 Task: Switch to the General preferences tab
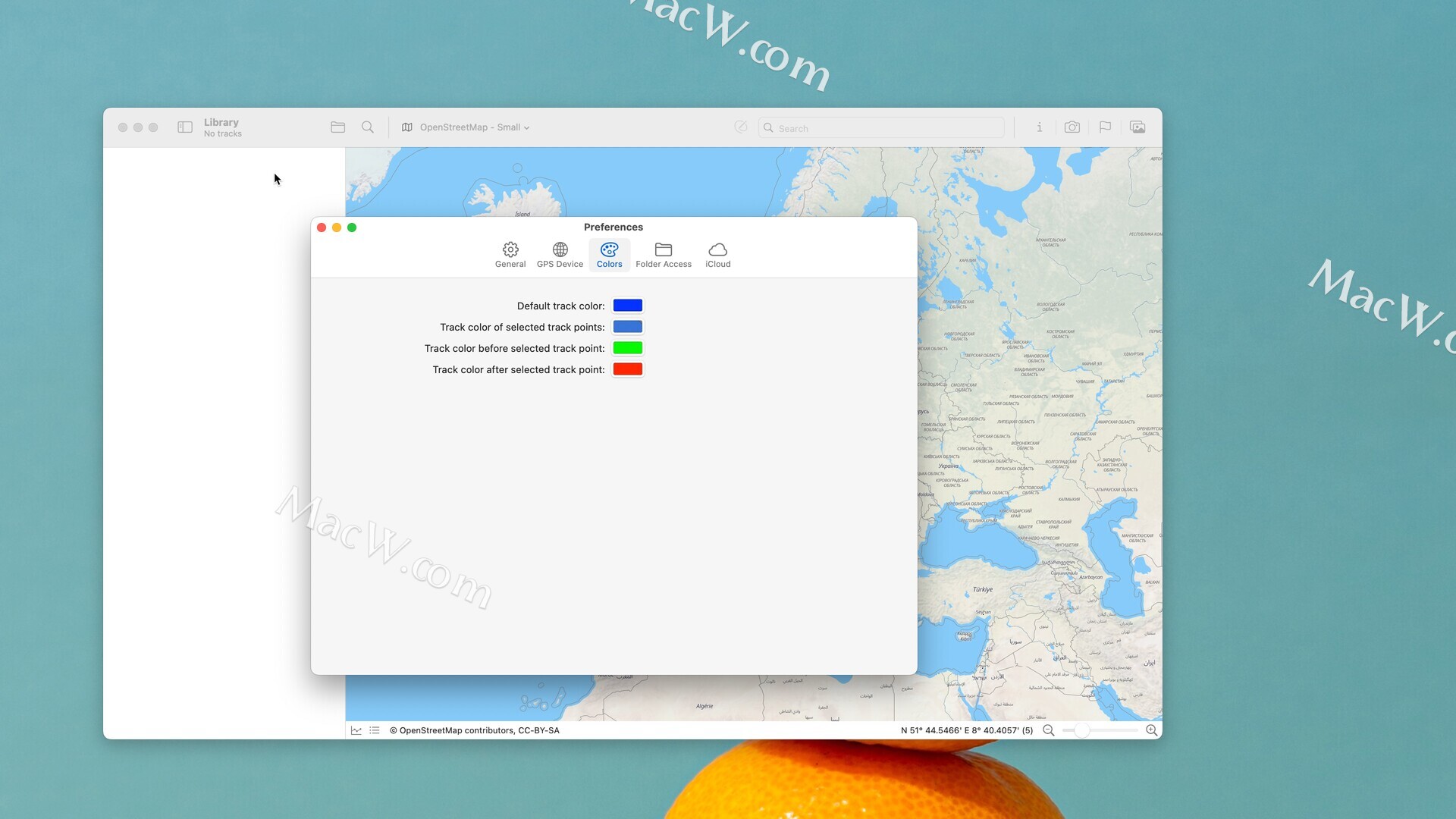tap(510, 255)
